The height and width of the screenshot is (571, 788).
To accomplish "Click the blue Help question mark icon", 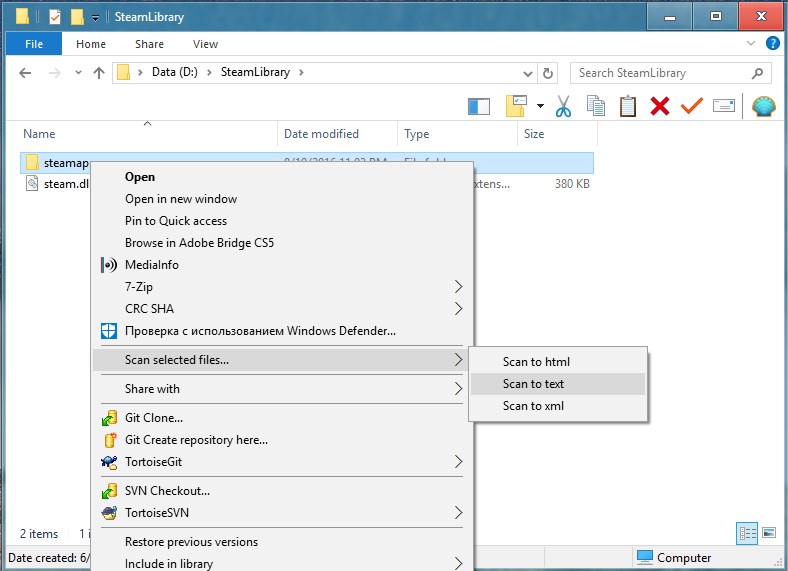I will (772, 43).
